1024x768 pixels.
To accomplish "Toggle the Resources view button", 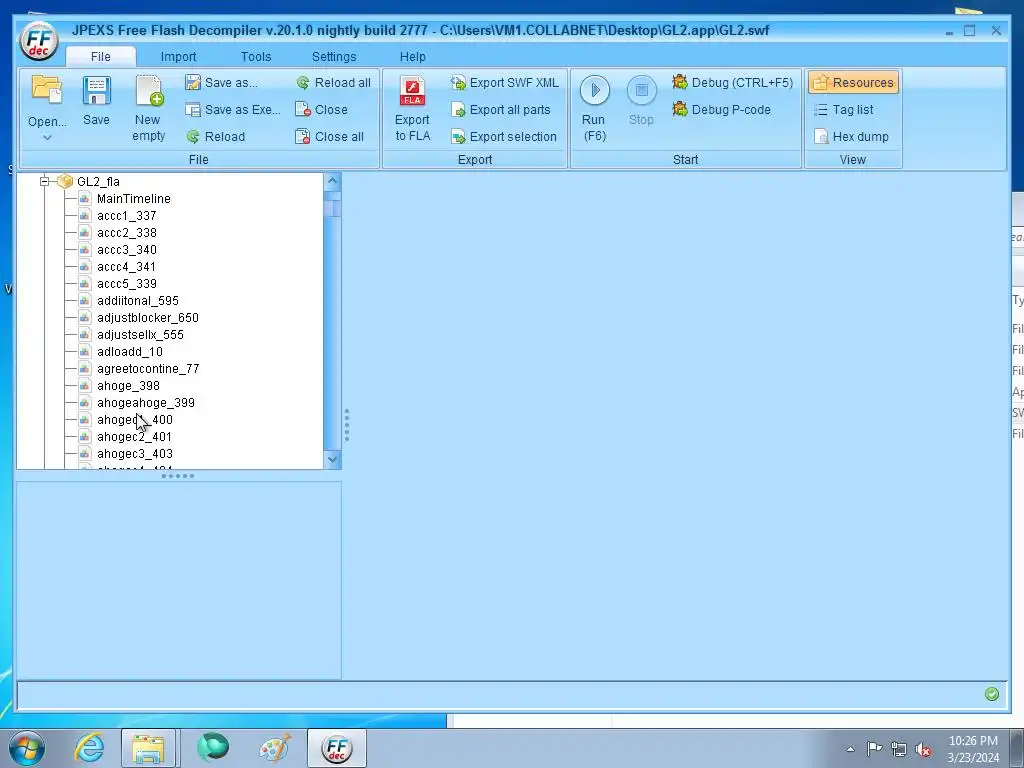I will click(854, 83).
